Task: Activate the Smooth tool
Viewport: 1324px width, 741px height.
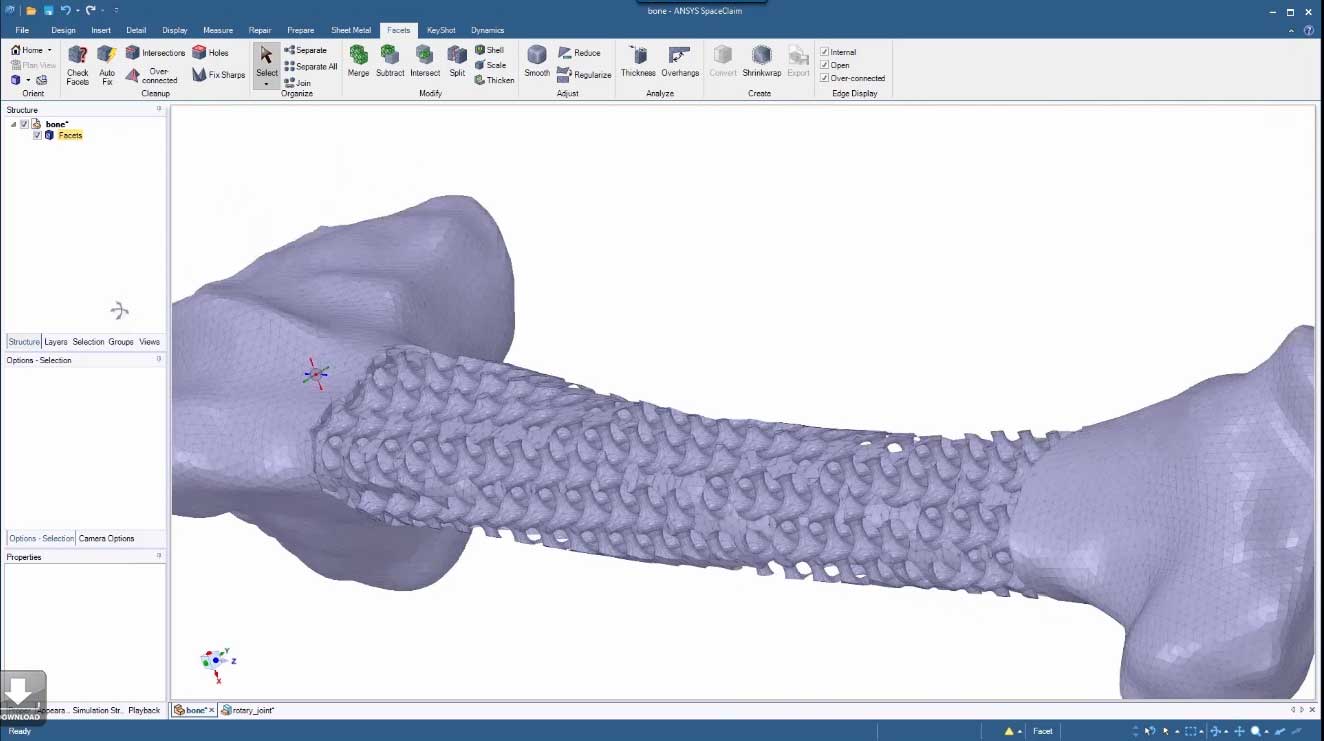Action: (537, 63)
